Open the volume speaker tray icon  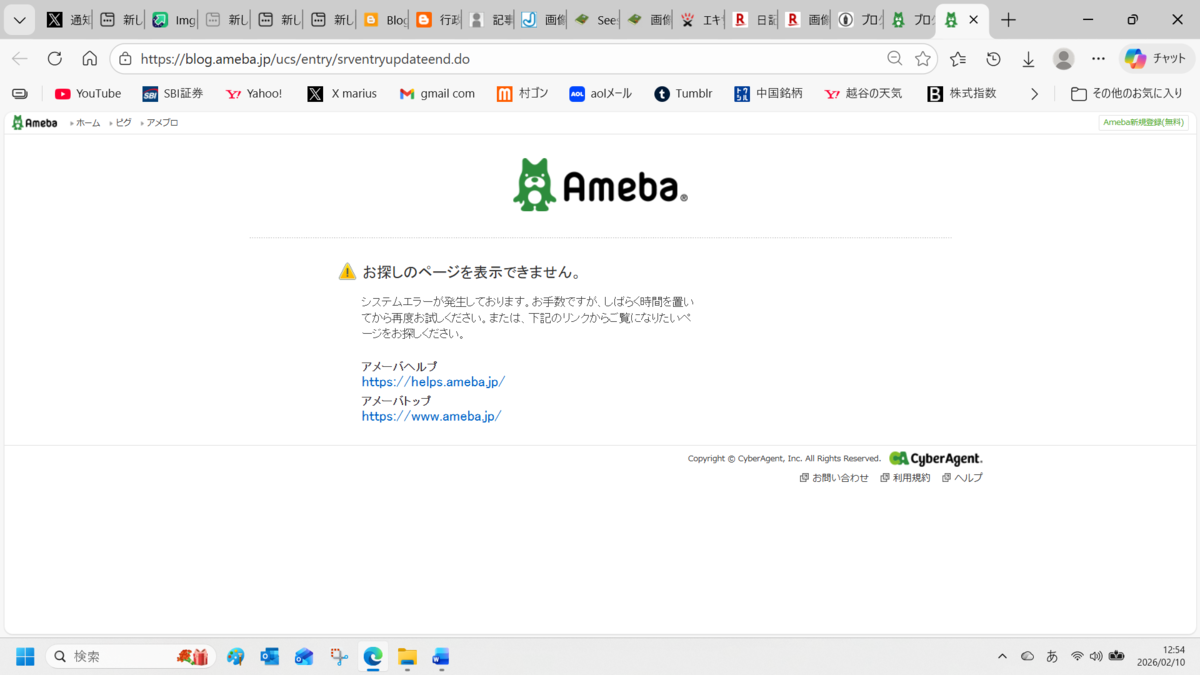pos(1096,656)
